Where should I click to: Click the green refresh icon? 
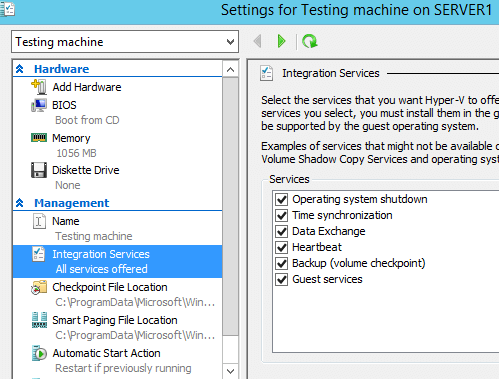point(310,41)
